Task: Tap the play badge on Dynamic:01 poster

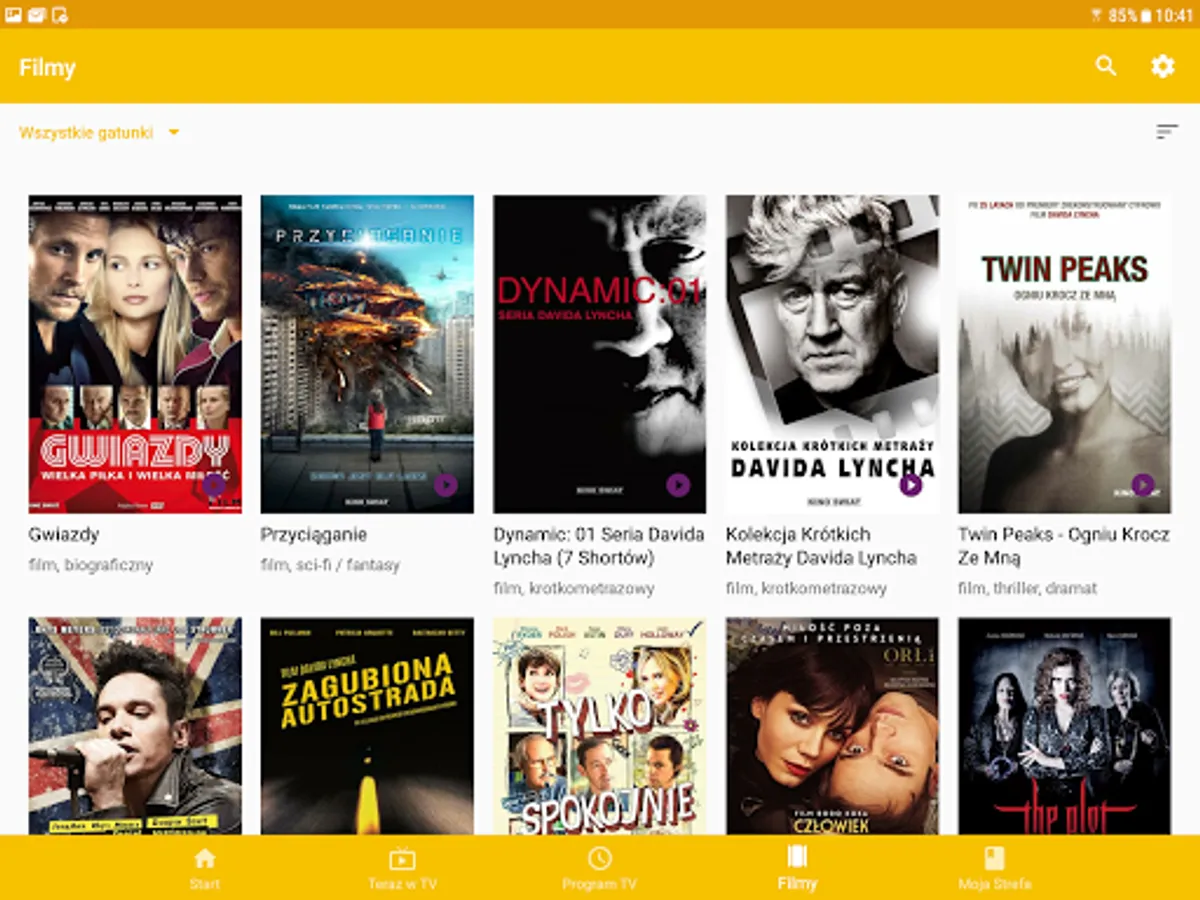Action: coord(678,485)
